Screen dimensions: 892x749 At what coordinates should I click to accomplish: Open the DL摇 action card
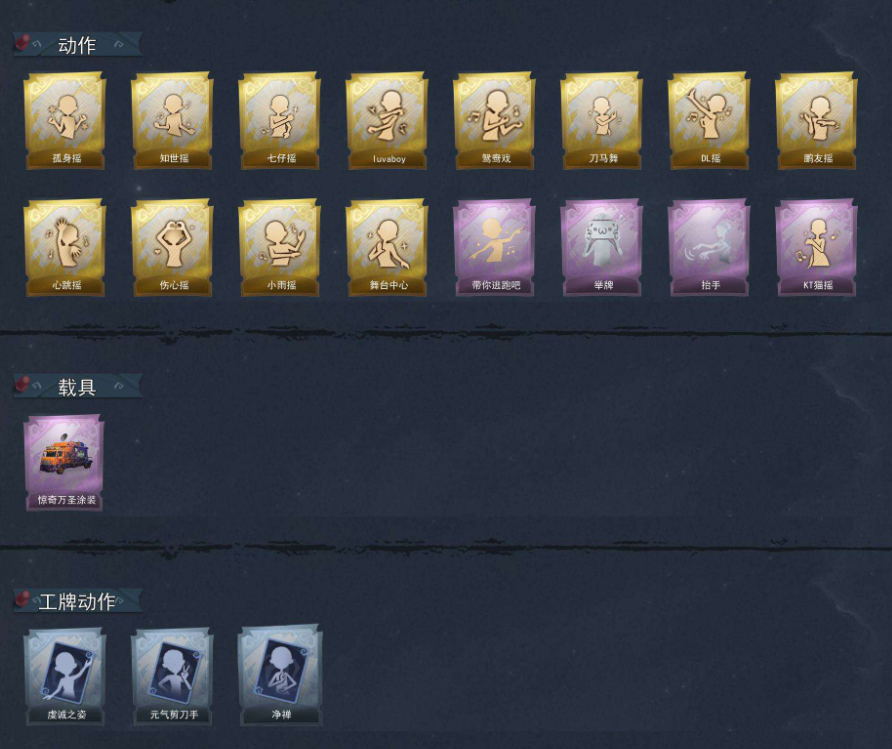[709, 121]
